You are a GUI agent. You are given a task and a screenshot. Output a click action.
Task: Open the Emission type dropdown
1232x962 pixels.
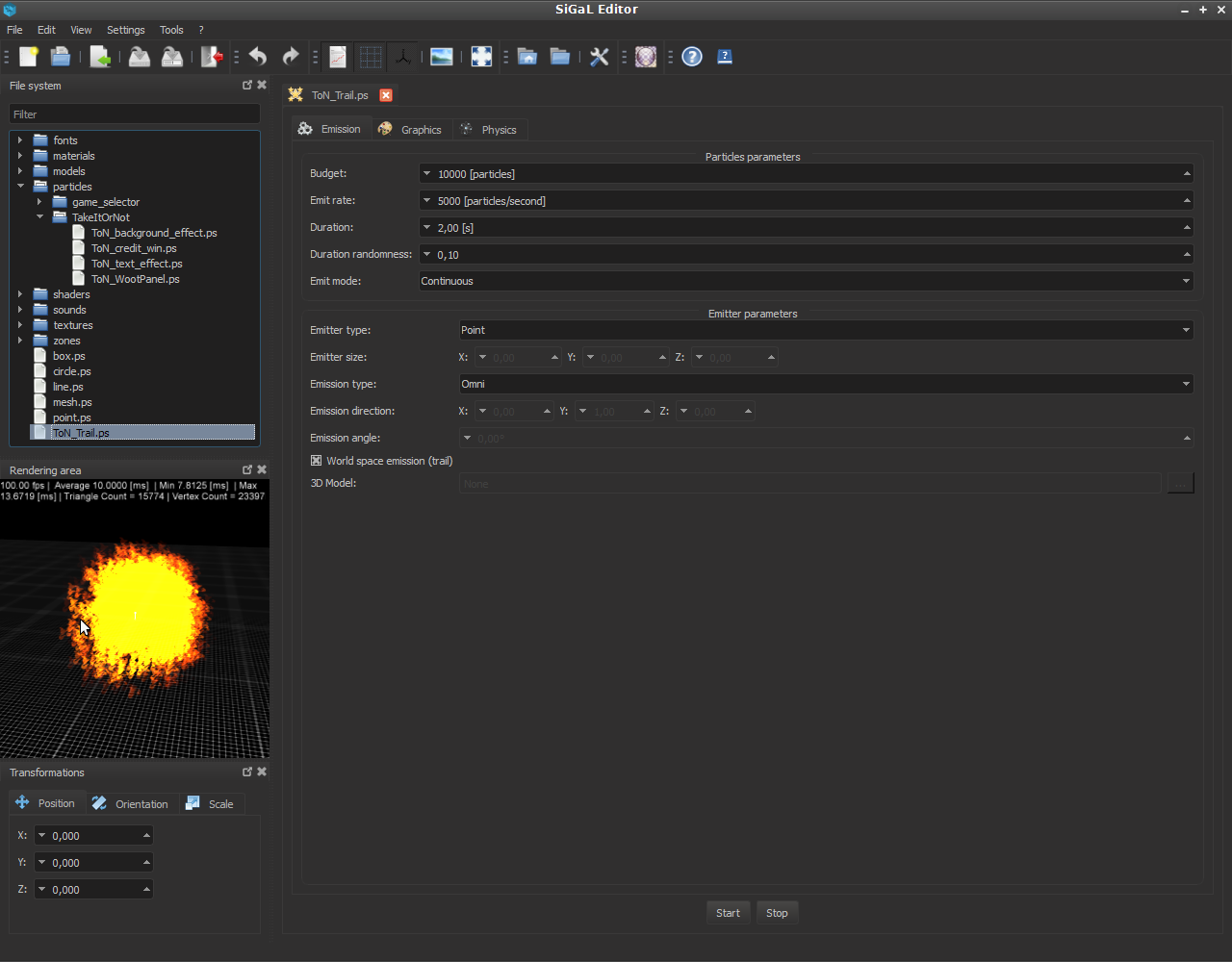click(x=826, y=384)
